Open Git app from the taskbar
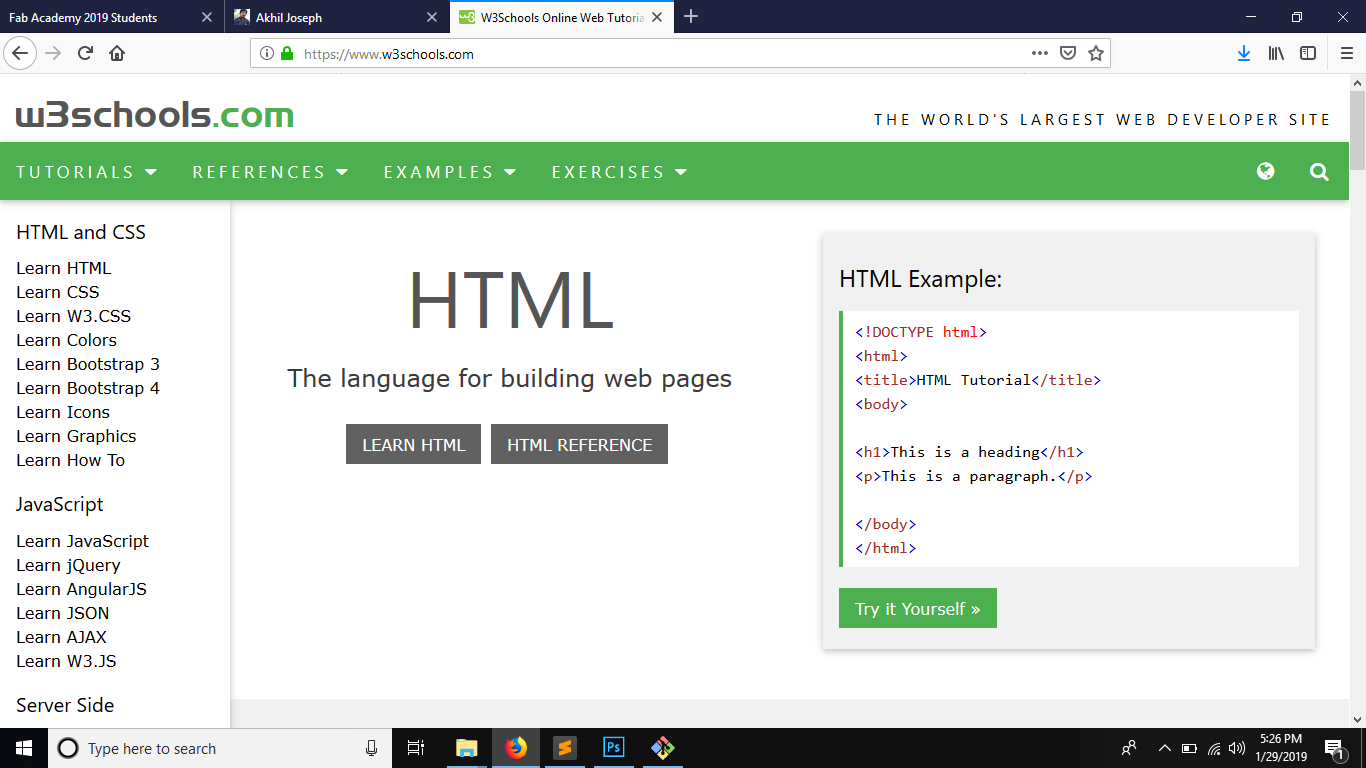Screen dimensions: 1366x768 point(663,748)
